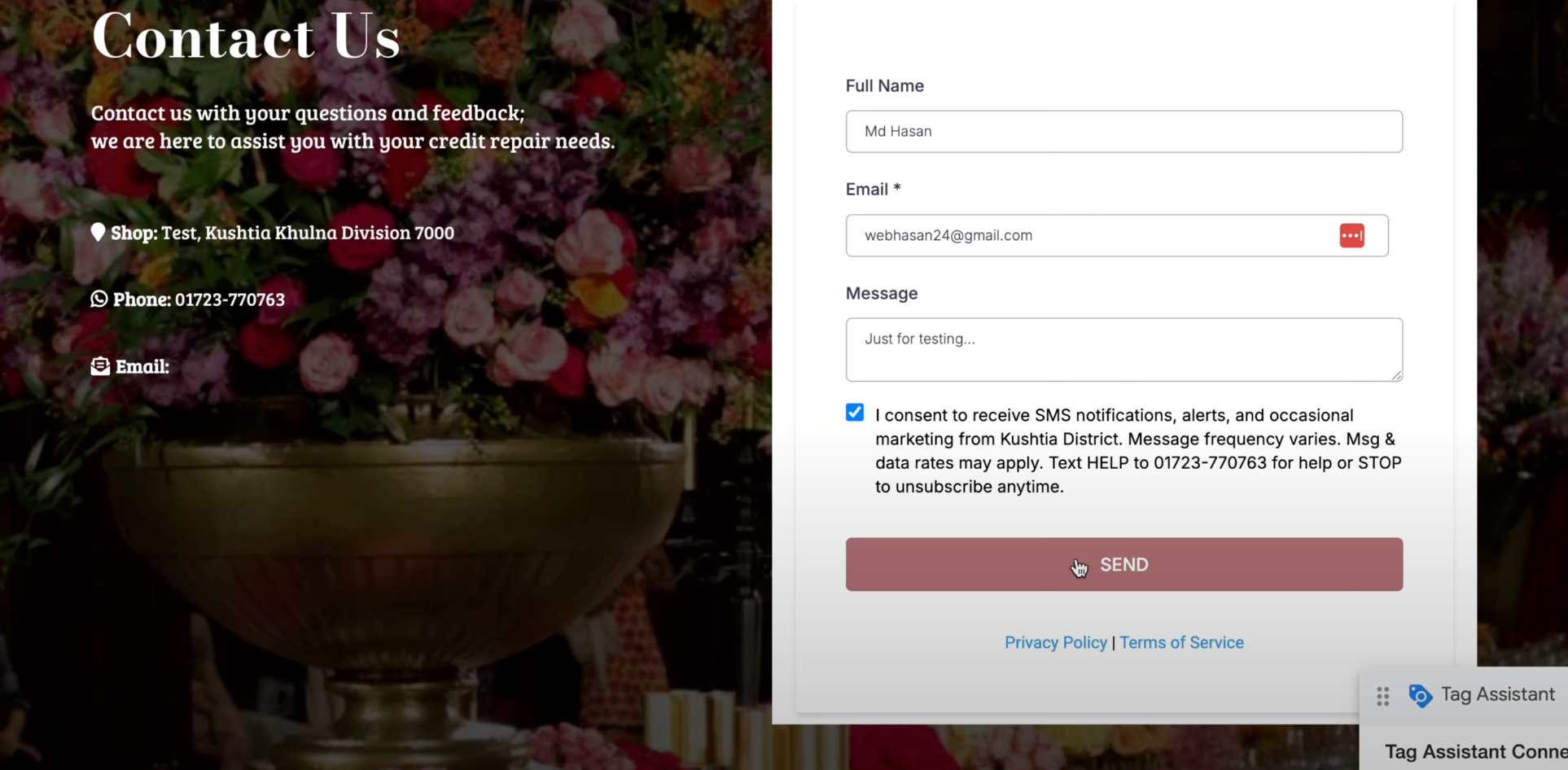Open the Terms of Service link
The width and height of the screenshot is (1568, 770).
(x=1181, y=642)
